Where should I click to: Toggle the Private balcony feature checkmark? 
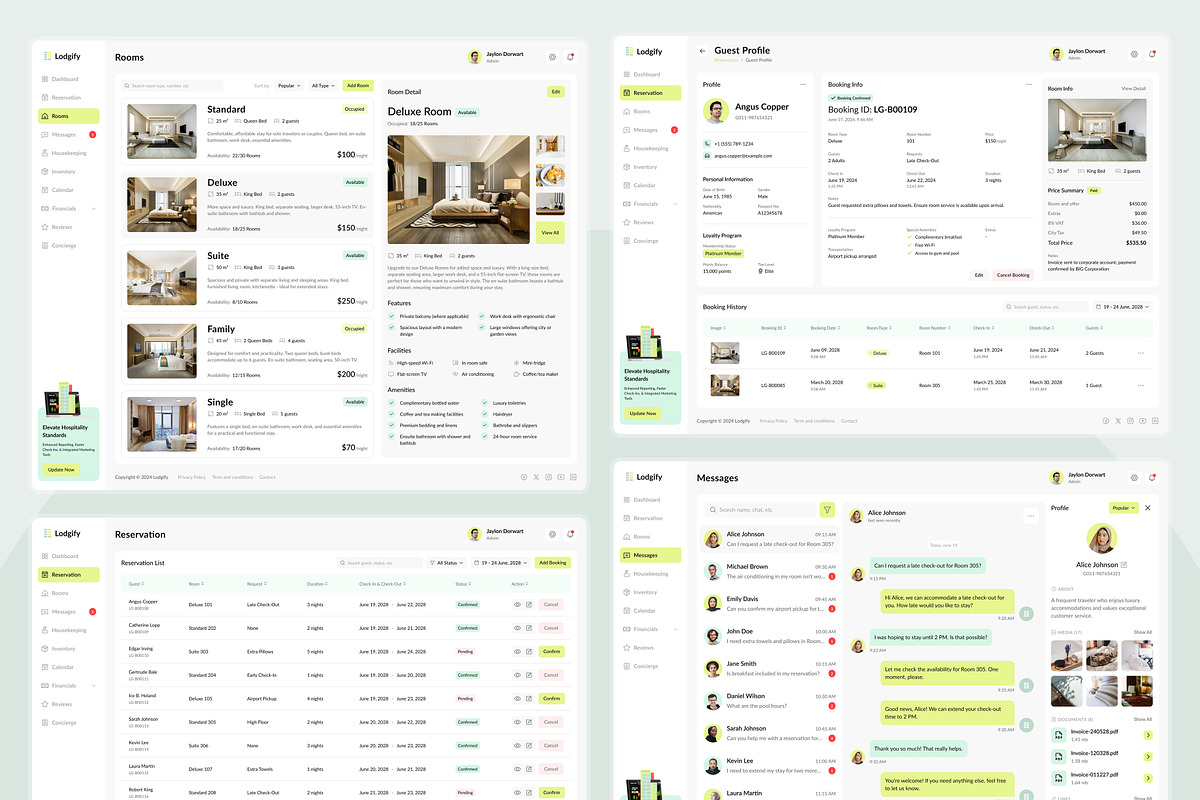point(392,316)
